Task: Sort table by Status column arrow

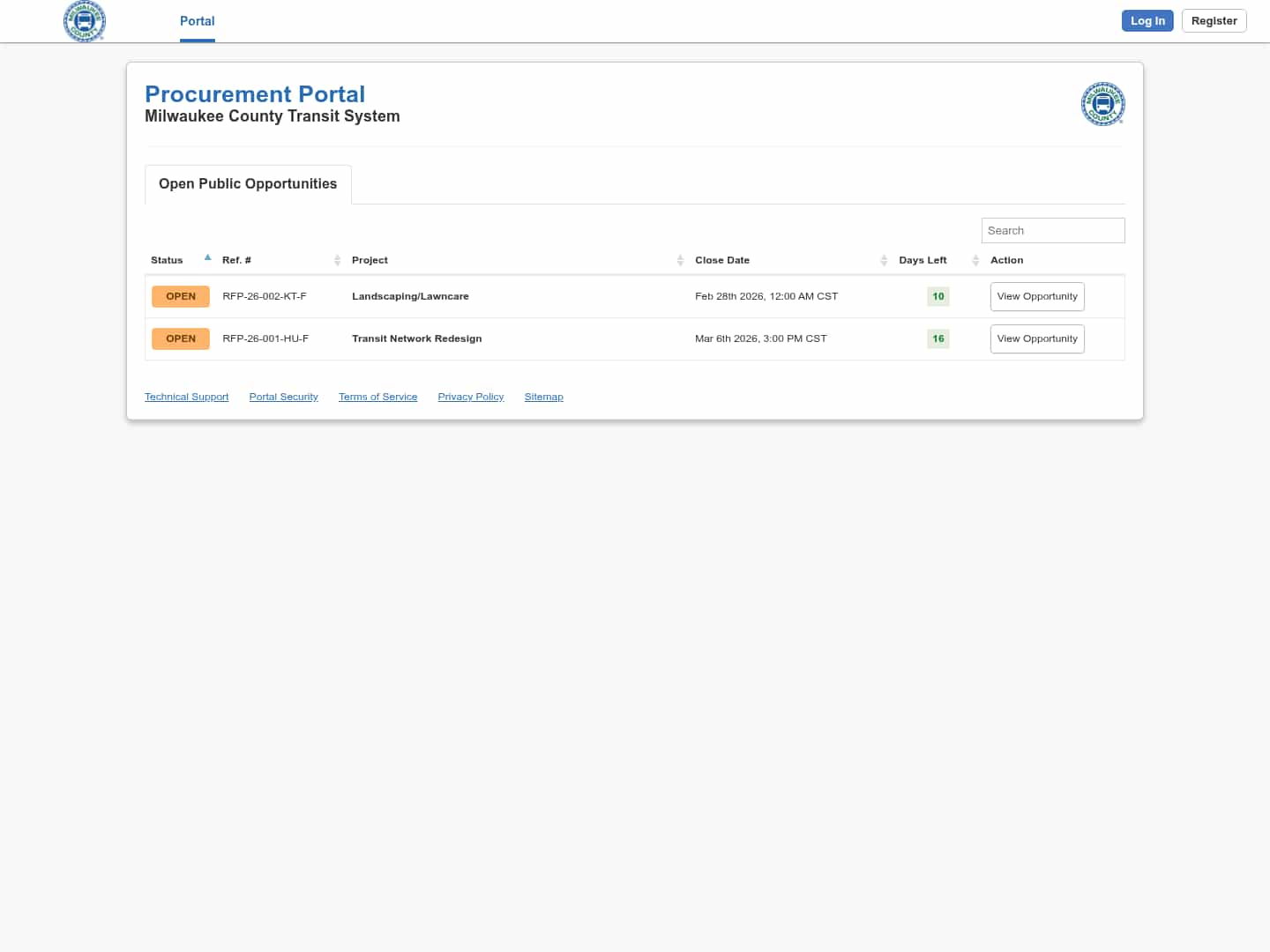Action: tap(207, 258)
